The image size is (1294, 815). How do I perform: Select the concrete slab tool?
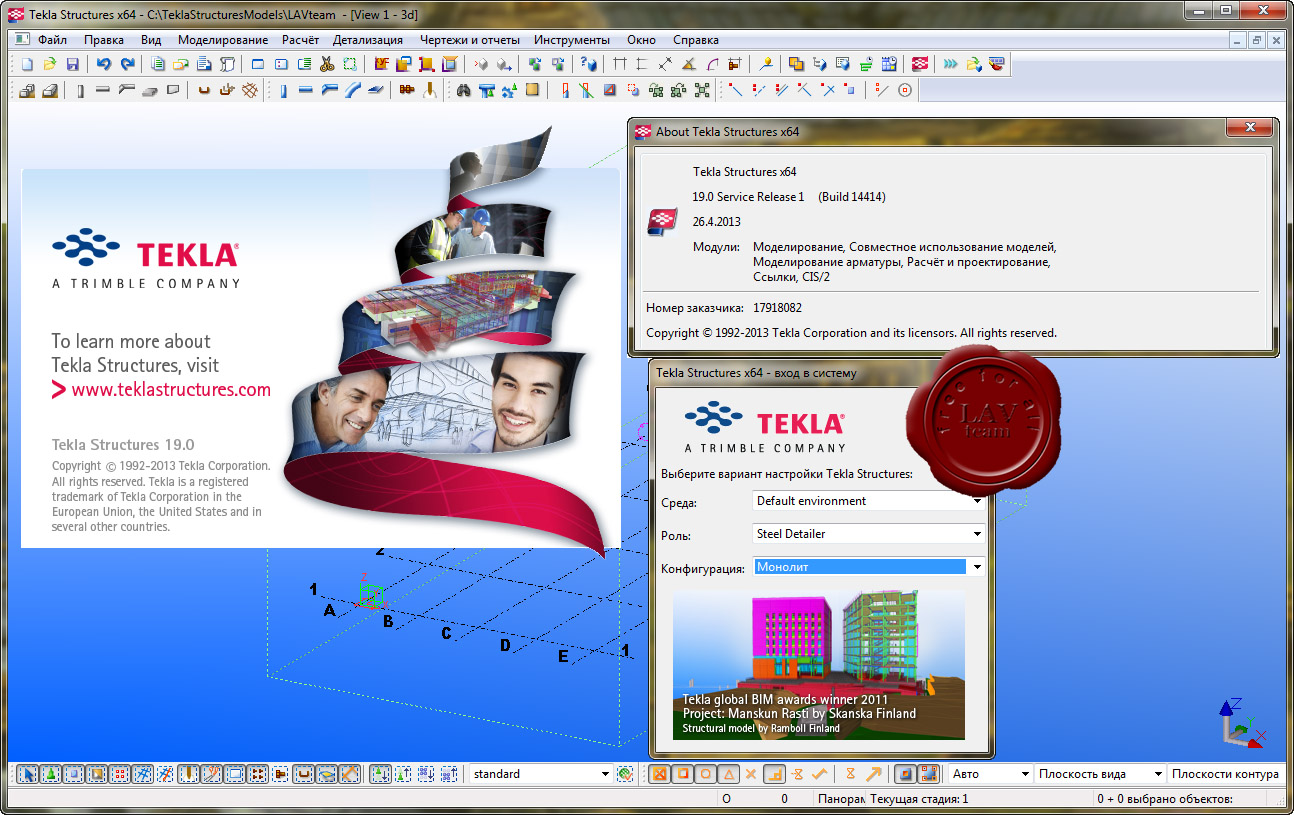[x=150, y=90]
